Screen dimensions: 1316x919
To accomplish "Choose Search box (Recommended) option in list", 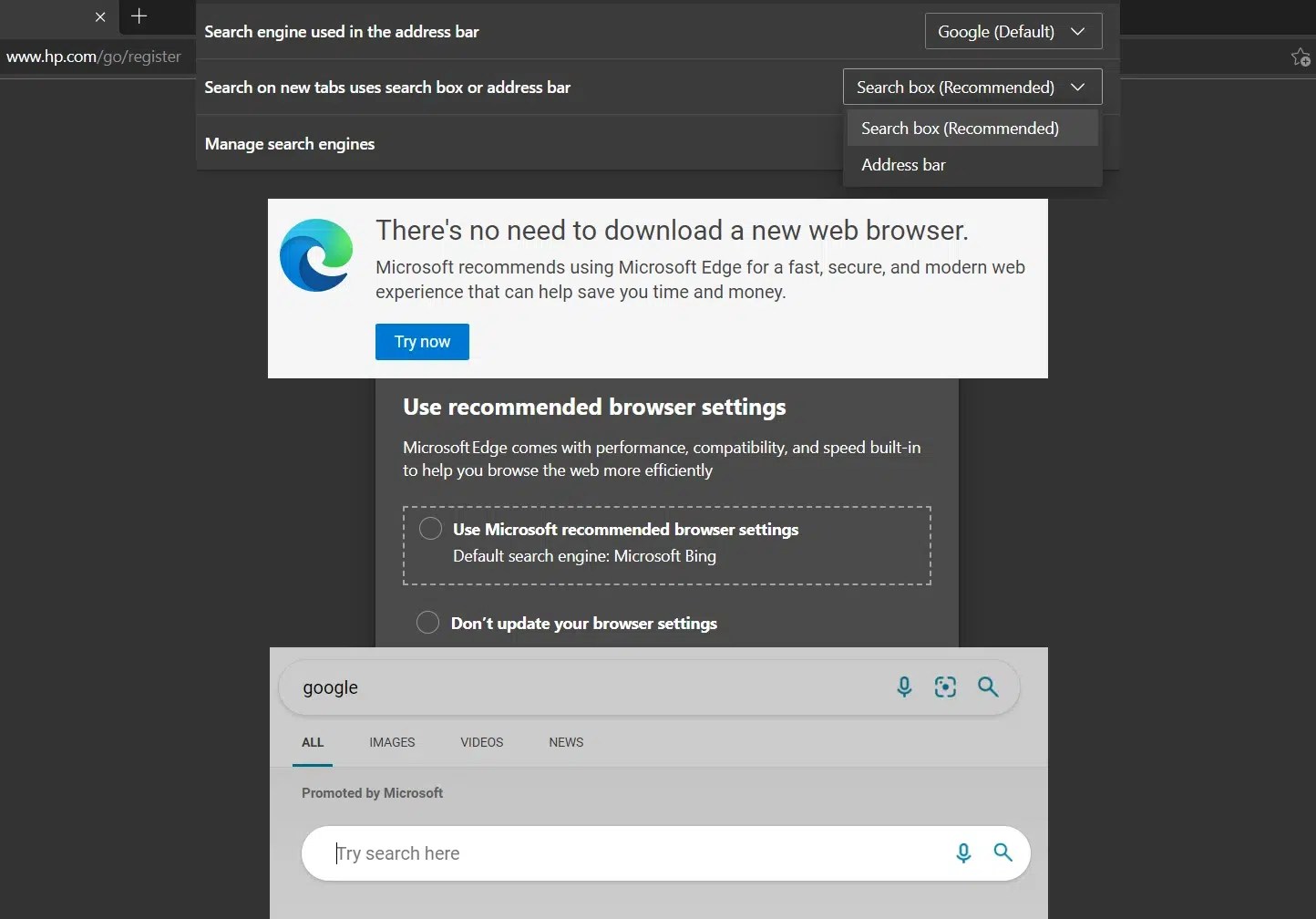I will [x=972, y=129].
